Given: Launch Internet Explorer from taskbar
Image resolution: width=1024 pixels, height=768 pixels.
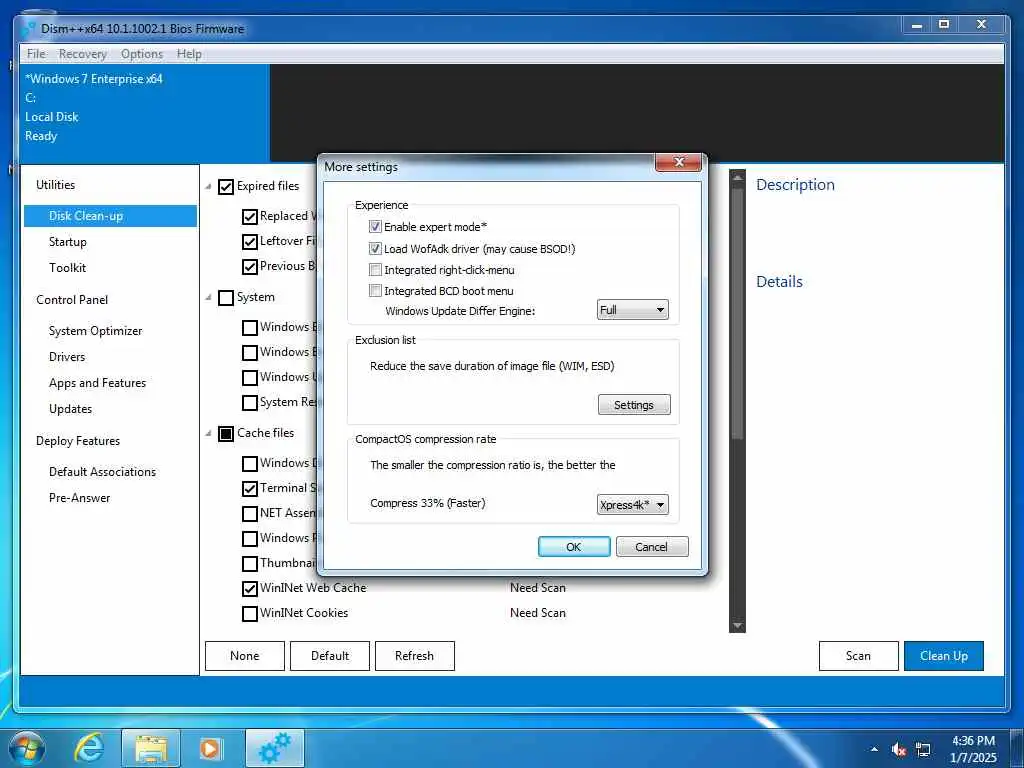Looking at the screenshot, I should [x=89, y=748].
